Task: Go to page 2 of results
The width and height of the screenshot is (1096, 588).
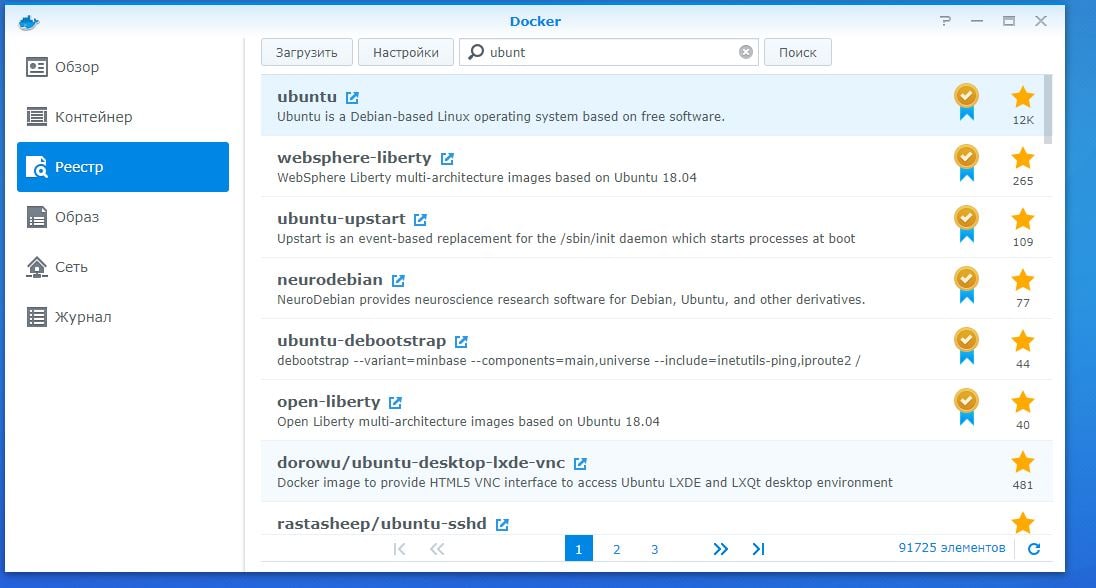Action: [616, 550]
